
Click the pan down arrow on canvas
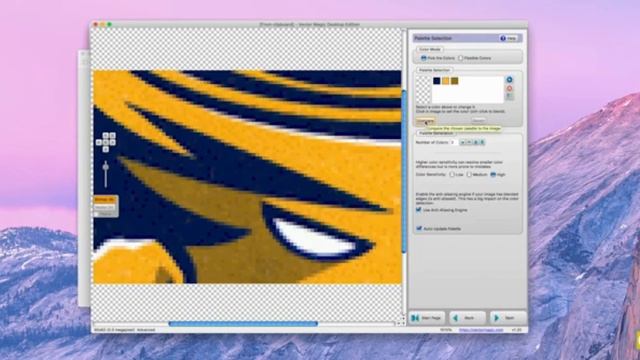(106, 149)
